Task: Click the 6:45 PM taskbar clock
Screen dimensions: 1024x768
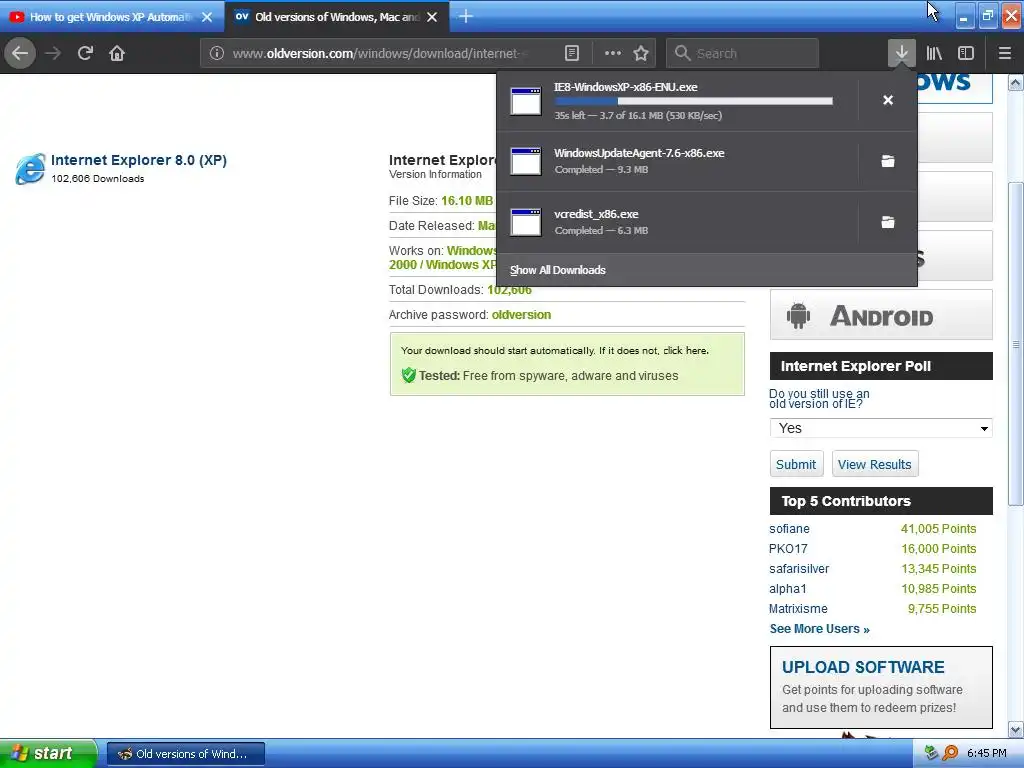Action: [x=986, y=753]
